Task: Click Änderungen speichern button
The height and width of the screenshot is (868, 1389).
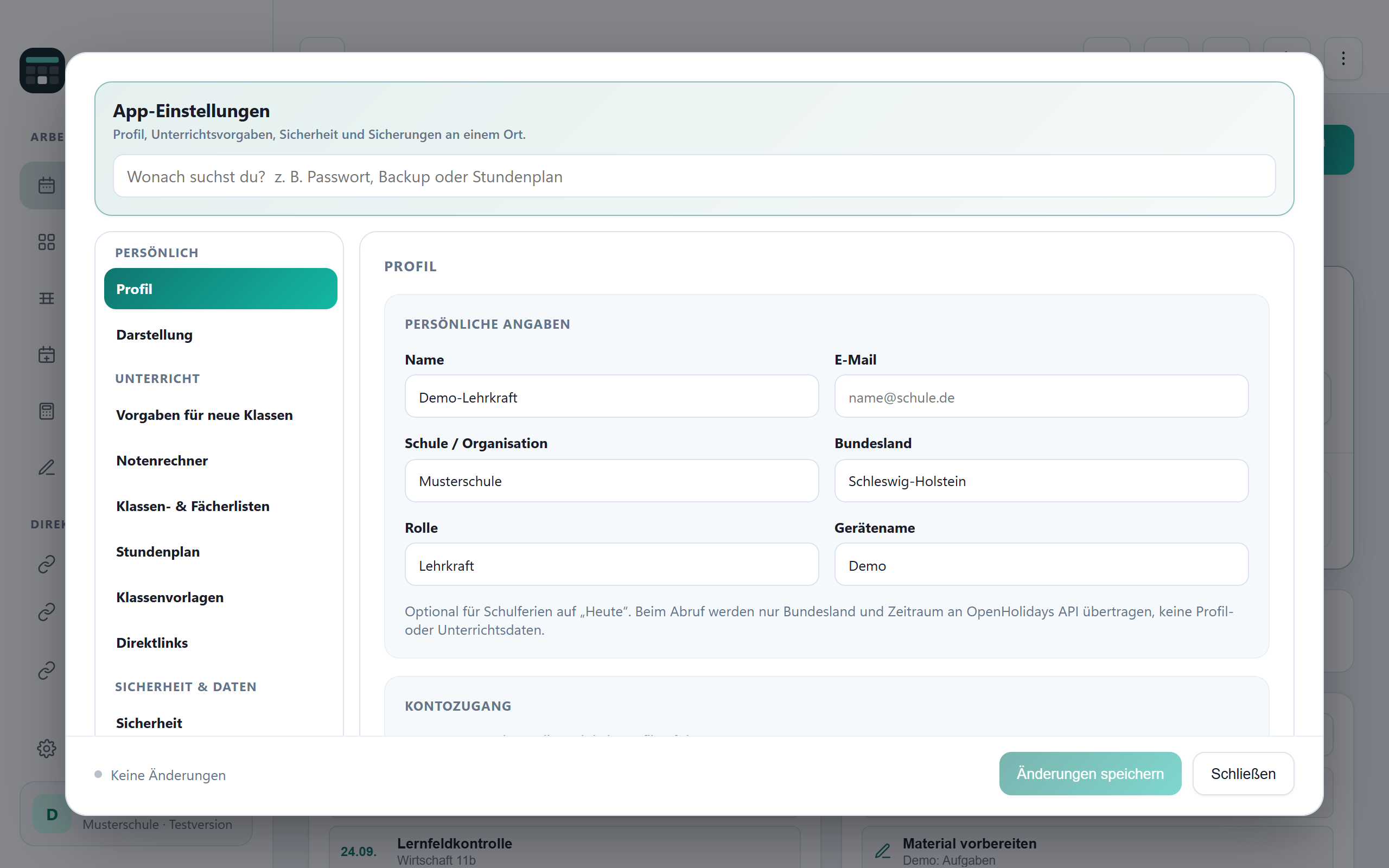Action: (1090, 774)
